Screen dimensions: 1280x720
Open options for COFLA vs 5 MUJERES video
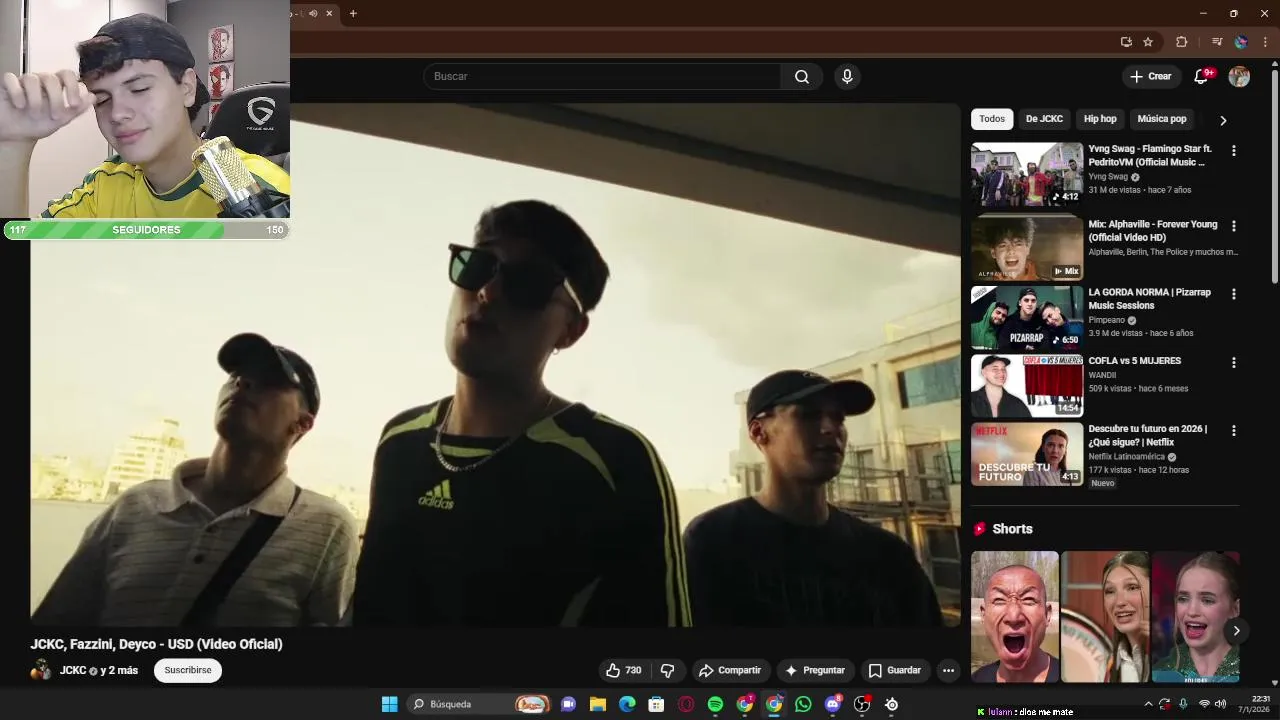click(1233, 362)
